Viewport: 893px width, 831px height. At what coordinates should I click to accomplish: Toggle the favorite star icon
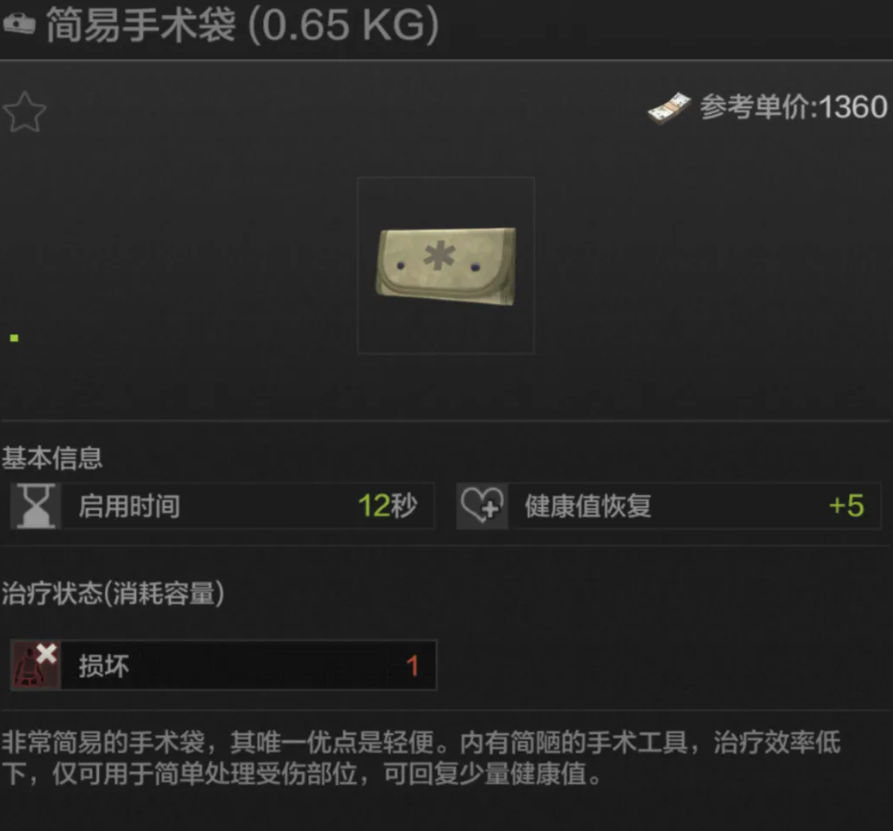pos(24,112)
